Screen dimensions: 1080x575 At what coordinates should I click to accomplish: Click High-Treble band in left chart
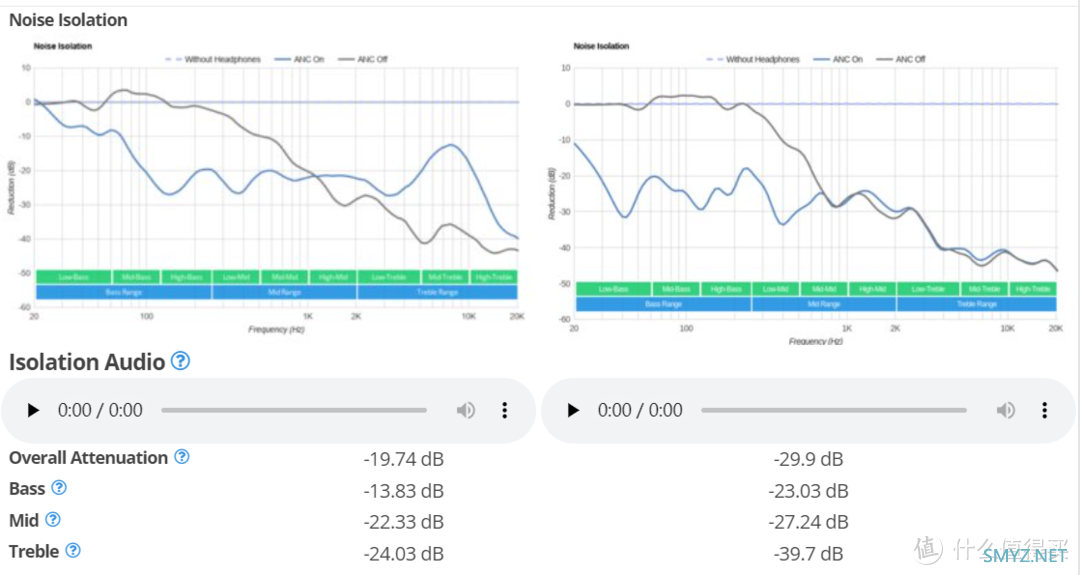494,277
